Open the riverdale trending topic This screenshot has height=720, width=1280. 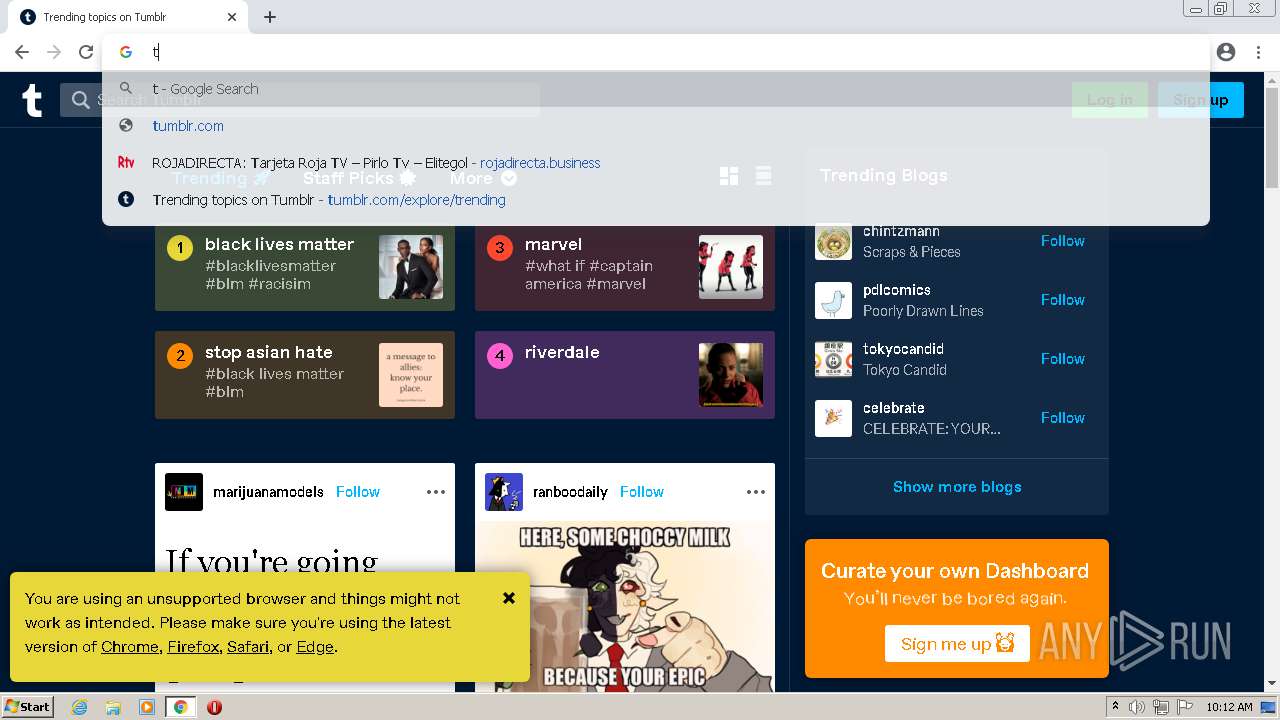pyautogui.click(x=625, y=375)
